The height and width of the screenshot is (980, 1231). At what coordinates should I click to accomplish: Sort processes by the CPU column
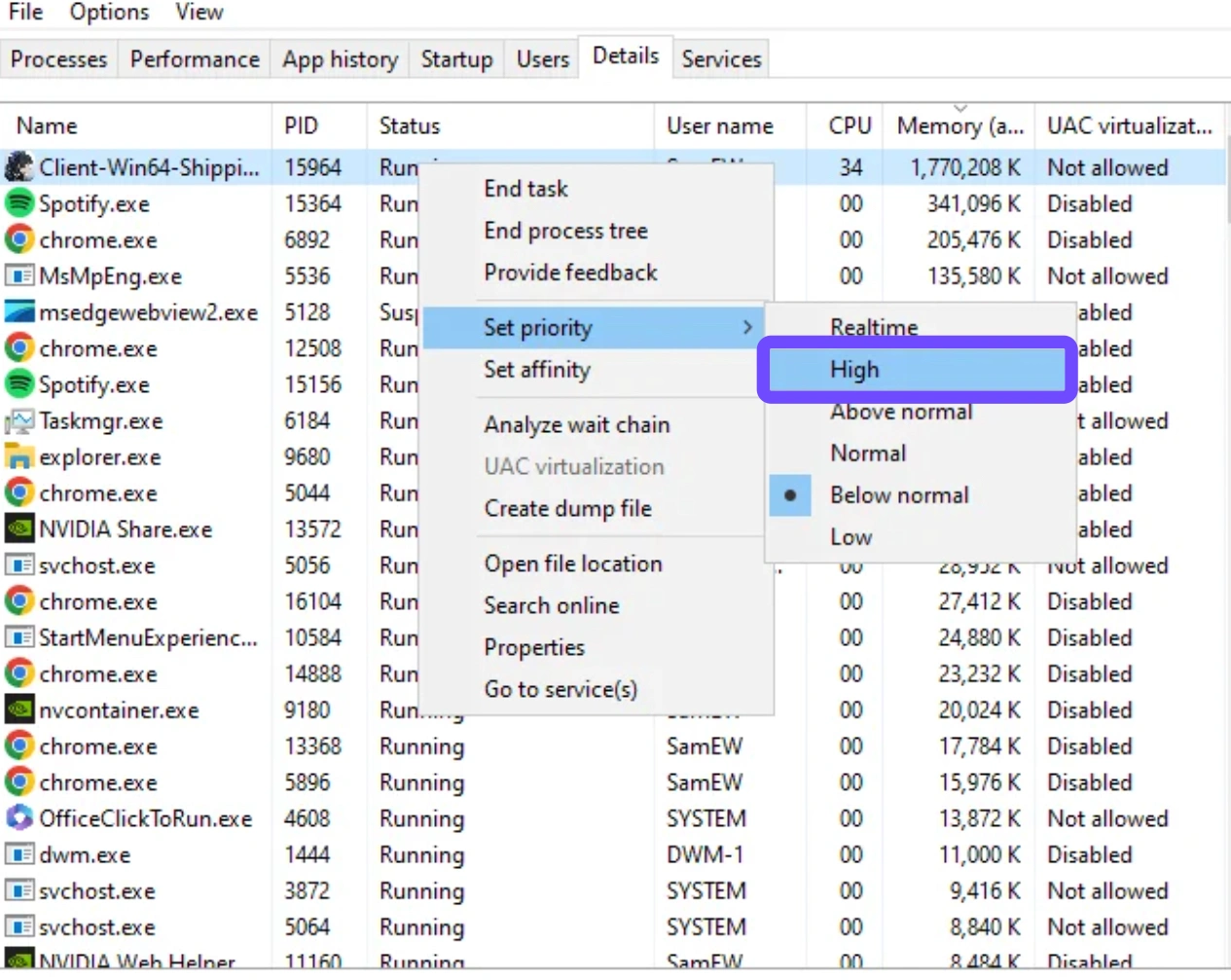coord(849,126)
